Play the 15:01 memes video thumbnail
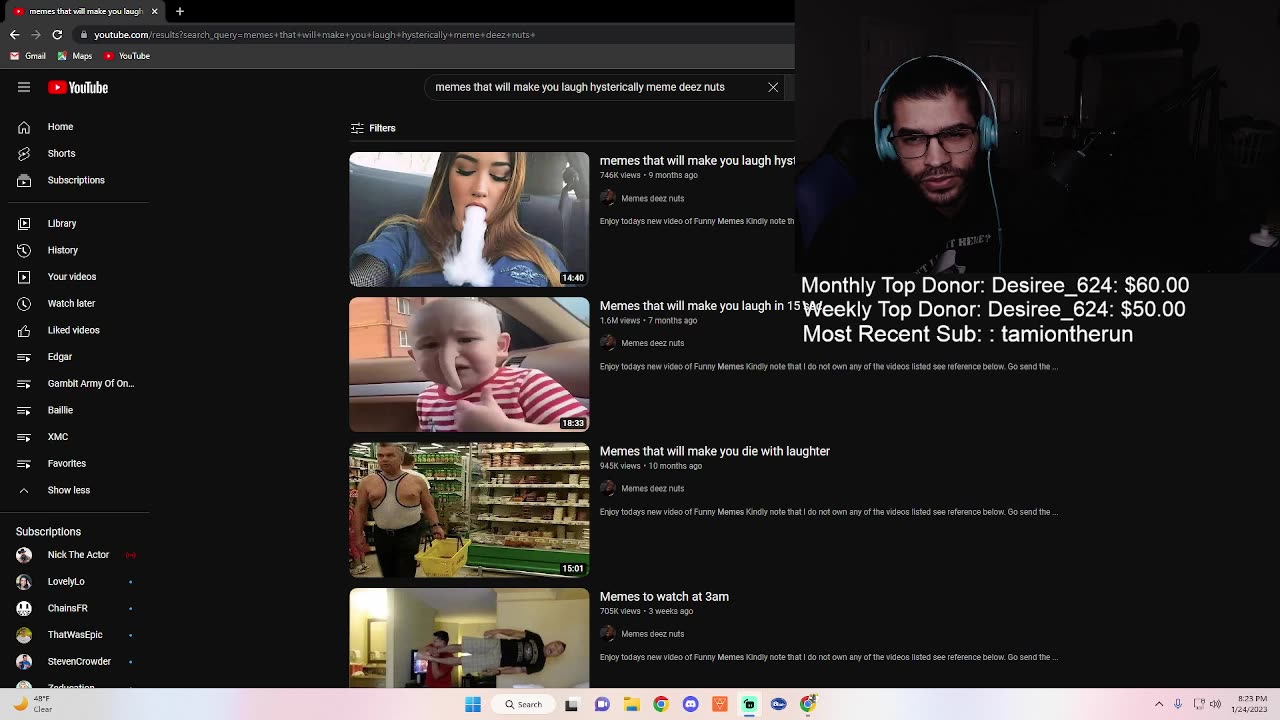 click(x=469, y=510)
